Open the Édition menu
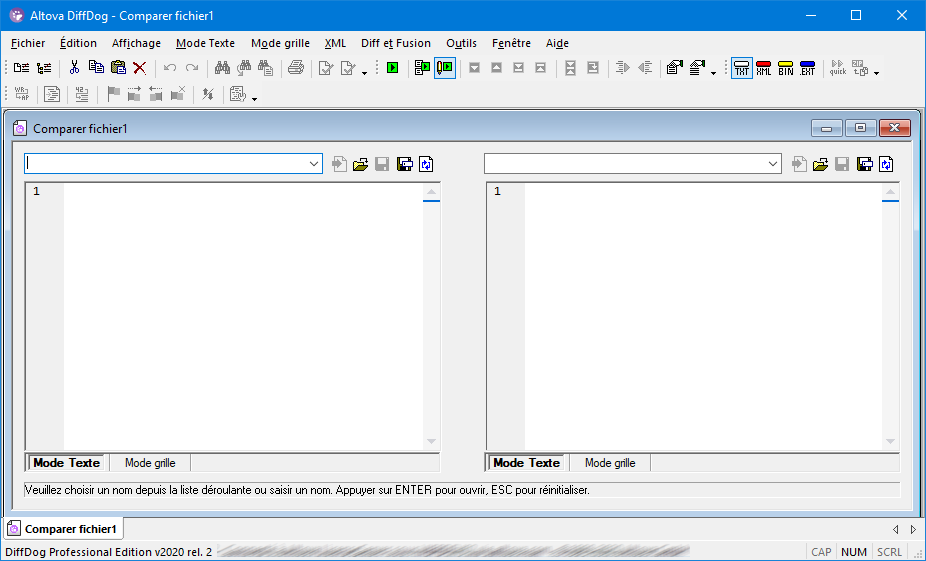 point(78,43)
